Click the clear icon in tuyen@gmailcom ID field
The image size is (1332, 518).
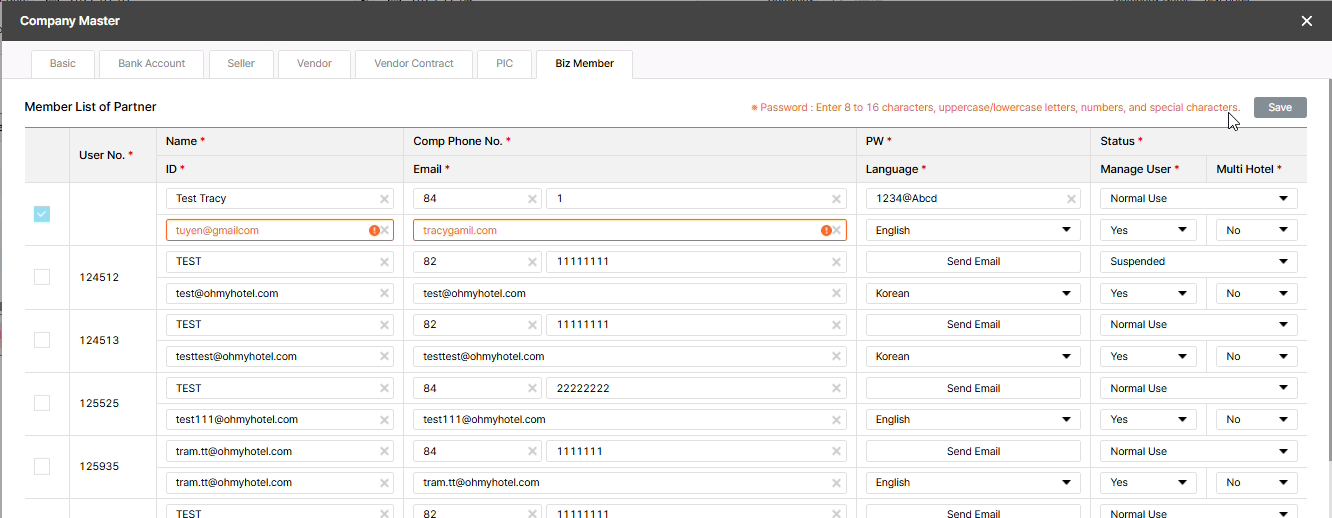coord(385,230)
